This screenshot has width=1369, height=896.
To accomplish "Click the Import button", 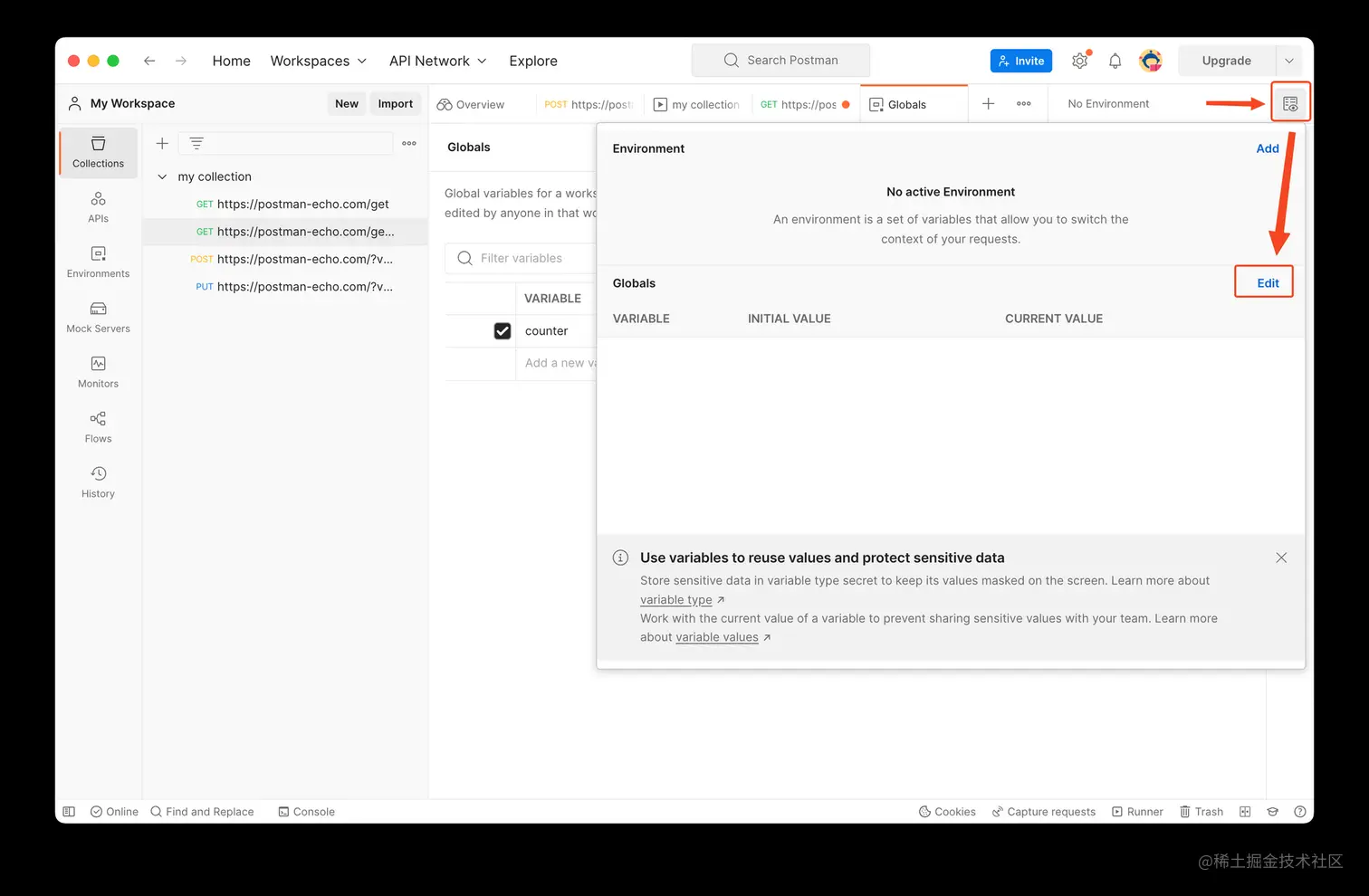I will point(396,103).
